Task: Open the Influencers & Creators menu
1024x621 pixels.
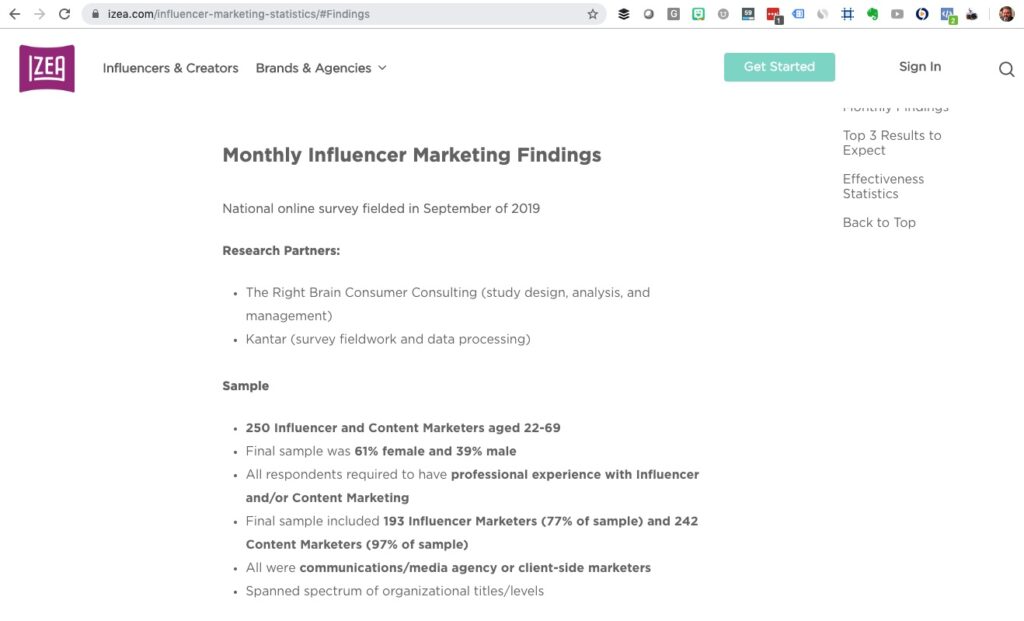Action: (x=170, y=67)
